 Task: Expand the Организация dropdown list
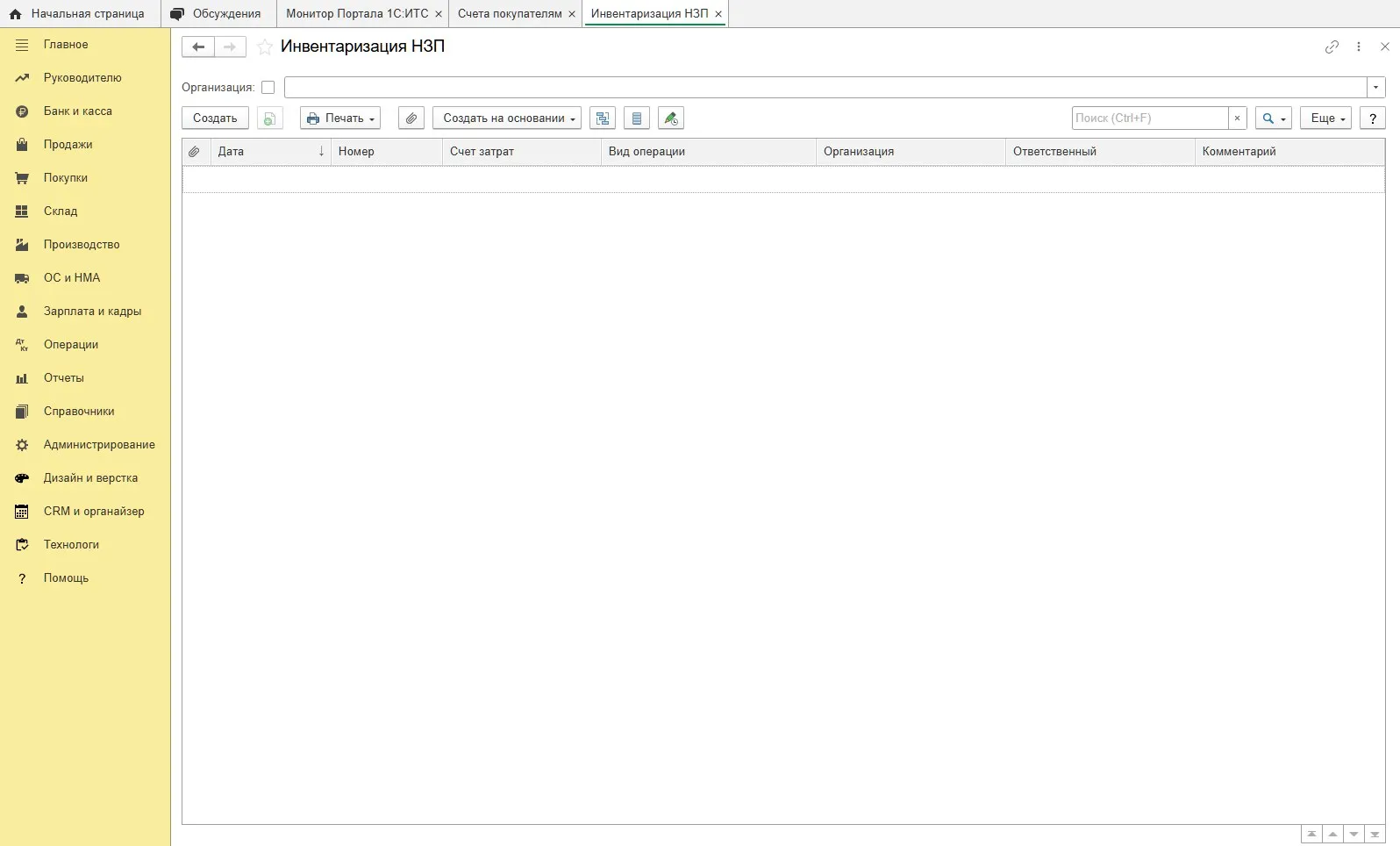coord(1375,87)
